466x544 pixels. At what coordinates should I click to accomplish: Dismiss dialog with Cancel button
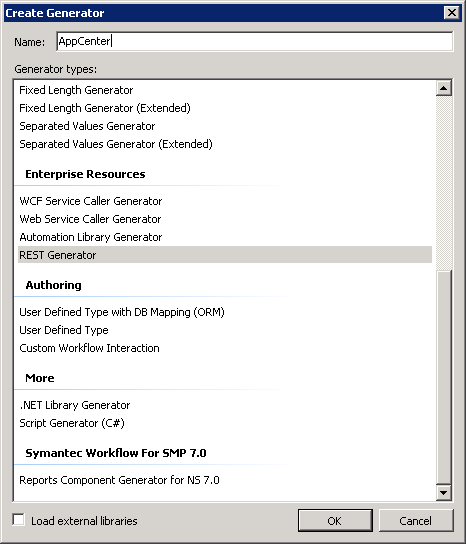point(416,520)
